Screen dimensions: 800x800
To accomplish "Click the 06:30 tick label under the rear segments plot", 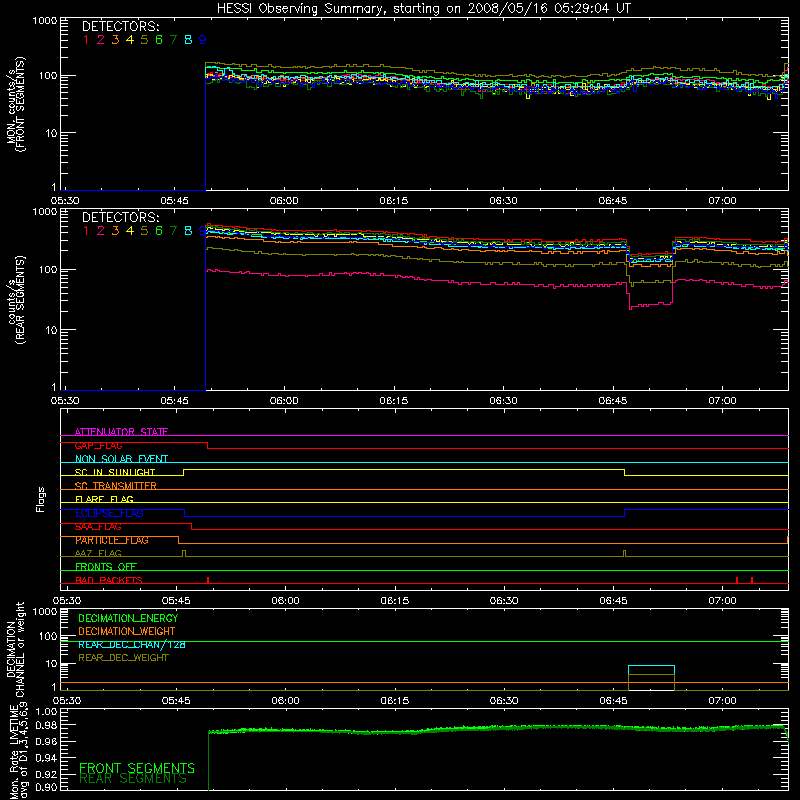I will pyautogui.click(x=503, y=401).
